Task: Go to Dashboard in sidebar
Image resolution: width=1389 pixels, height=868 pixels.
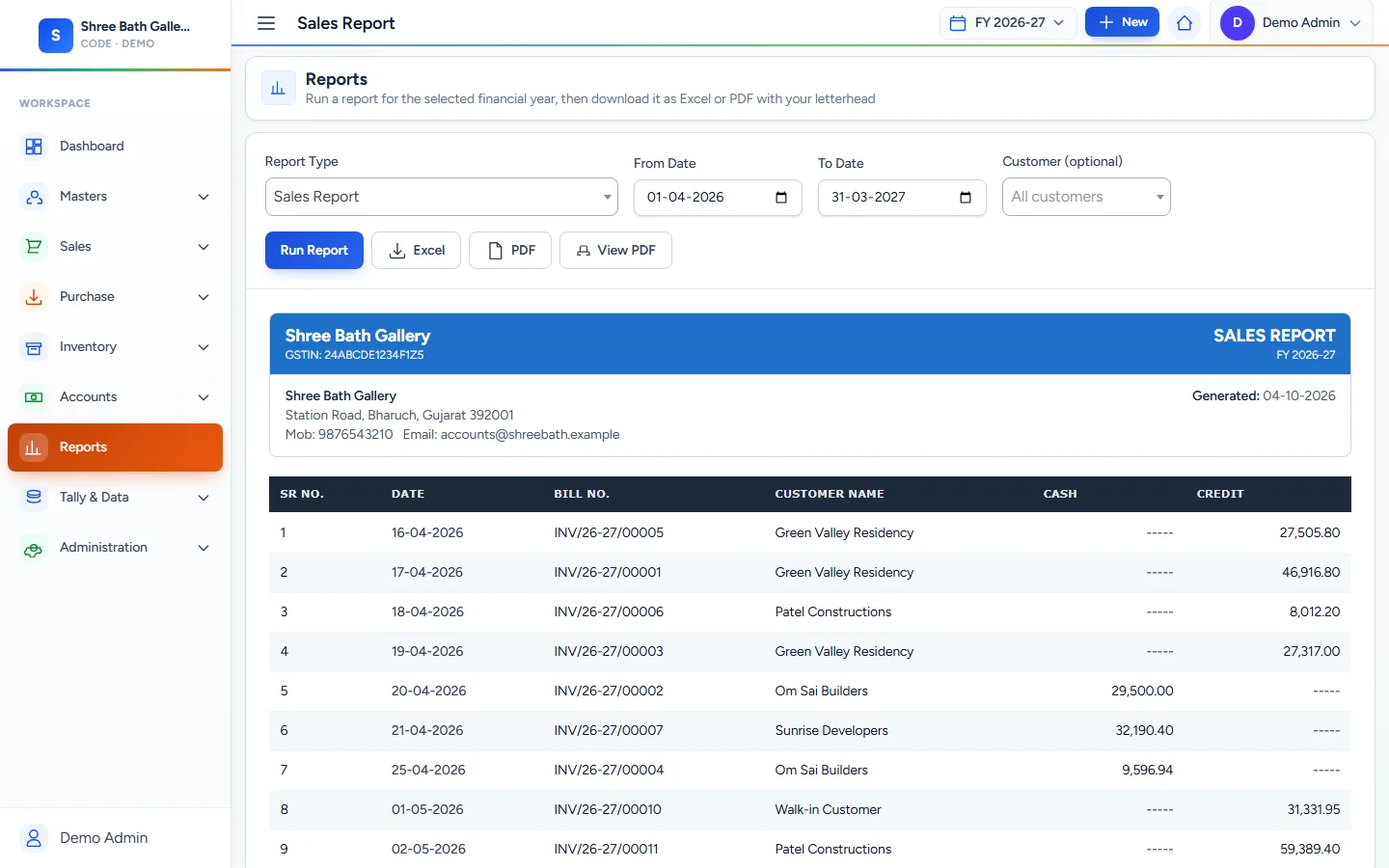Action: pyautogui.click(x=116, y=147)
